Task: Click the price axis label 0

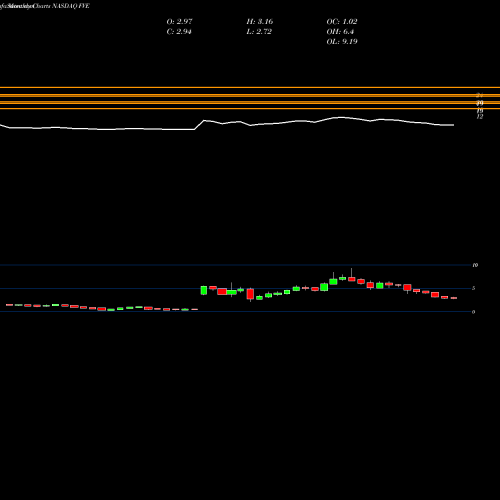Action: 473,312
